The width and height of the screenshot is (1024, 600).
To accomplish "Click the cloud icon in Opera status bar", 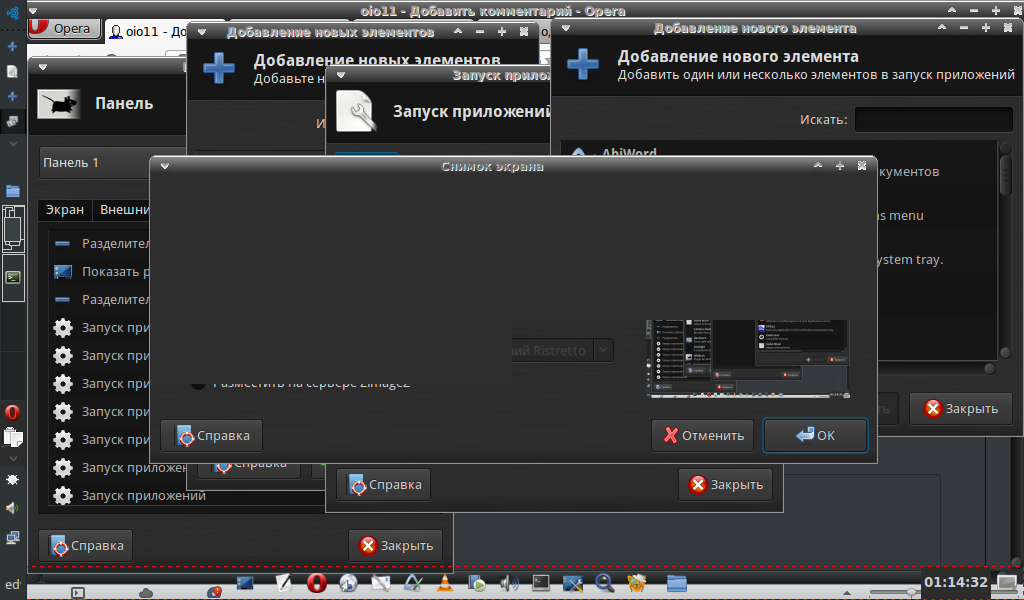I will [x=146, y=593].
